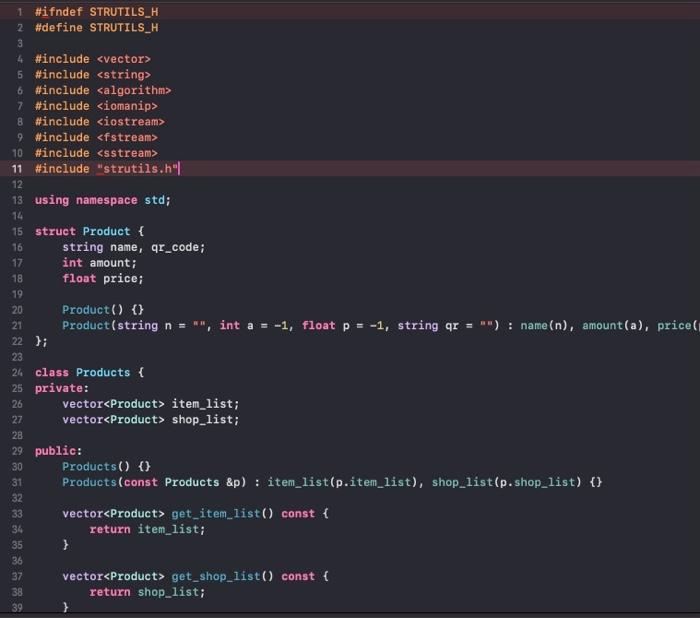Screen dimensions: 700x618
Task: Click line number 1 in gutter
Action: click(x=19, y=12)
